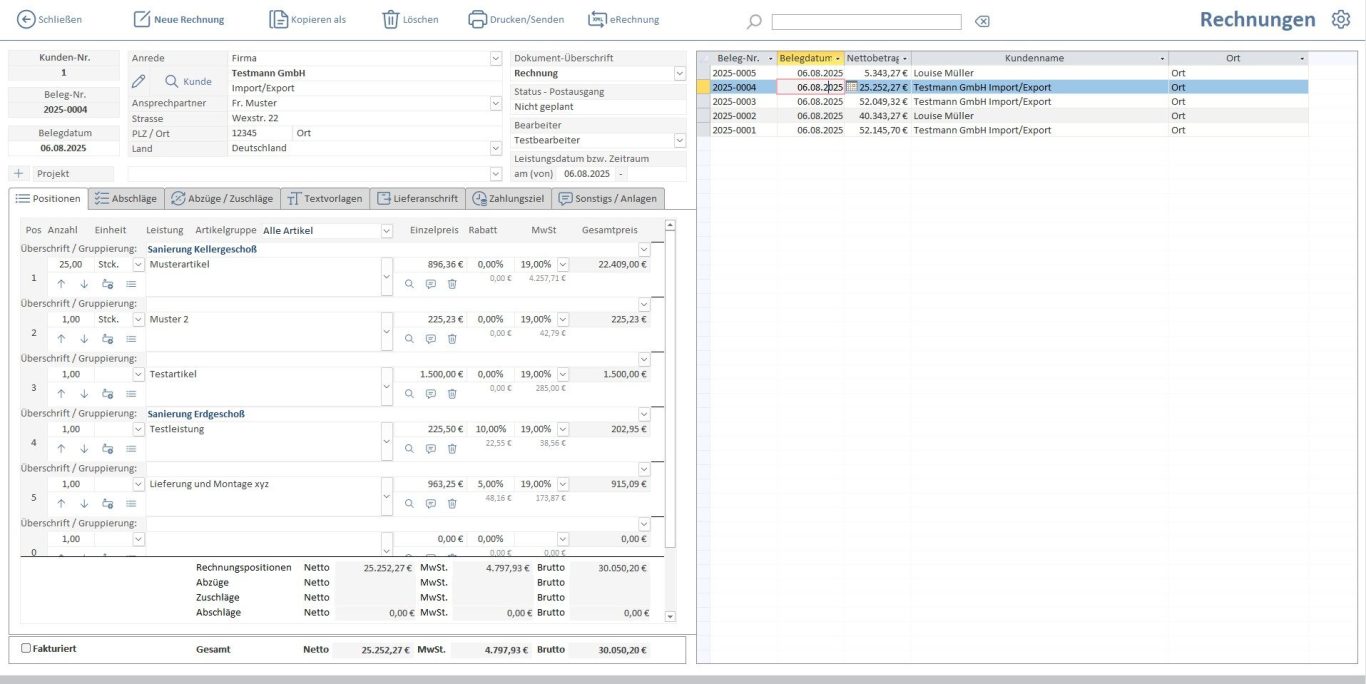Move position 3 Testartikel down

tap(84, 394)
